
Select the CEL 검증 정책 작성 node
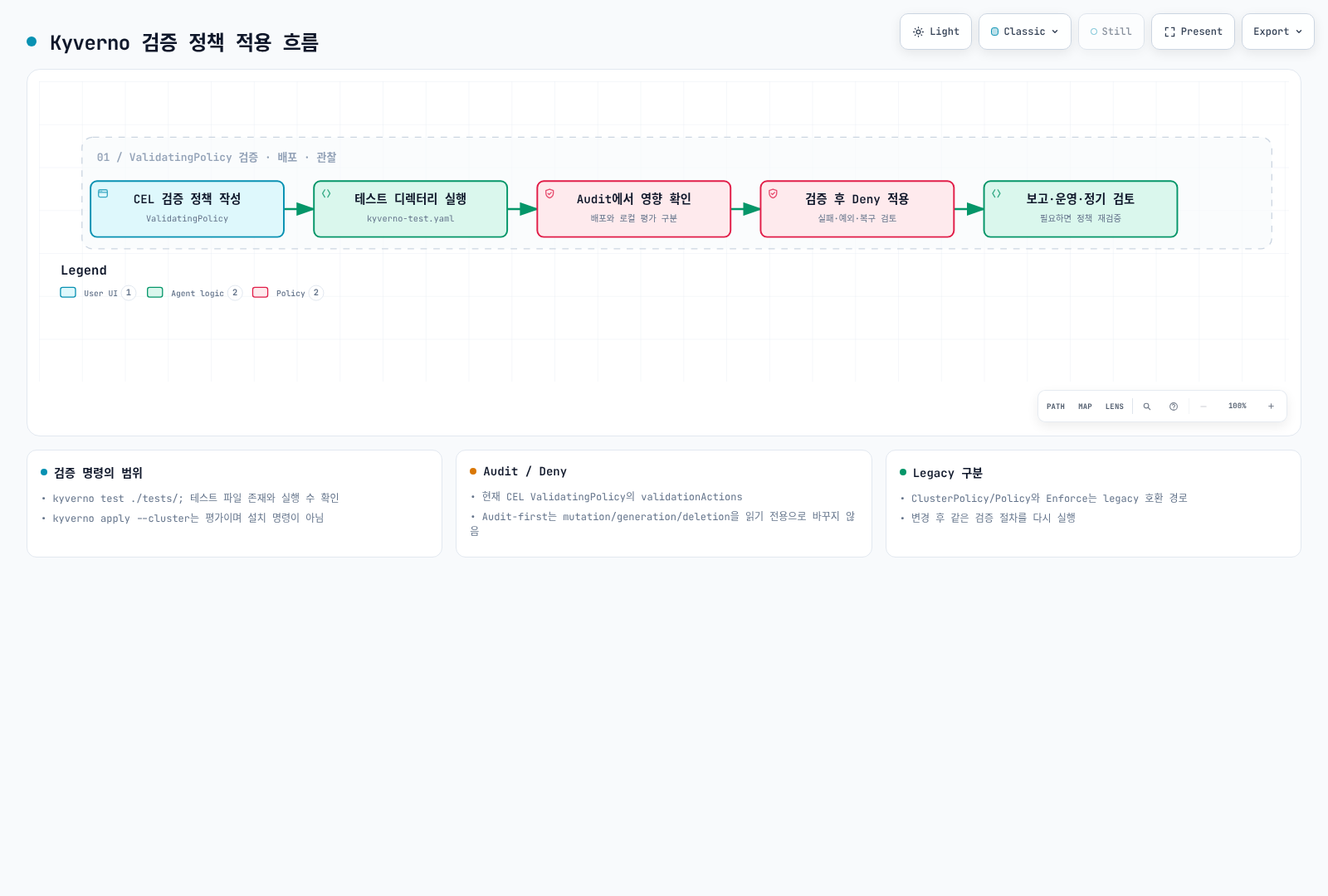pos(187,209)
